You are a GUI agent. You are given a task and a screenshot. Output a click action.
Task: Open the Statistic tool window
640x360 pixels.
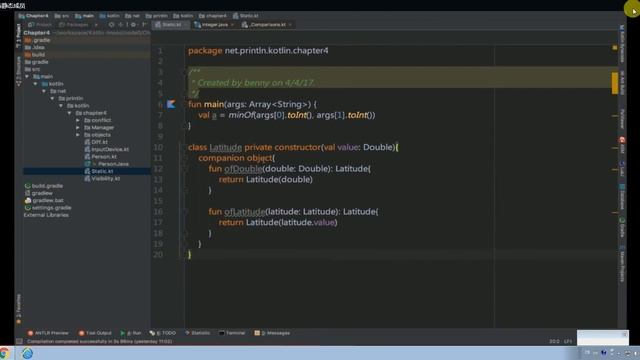pos(198,333)
